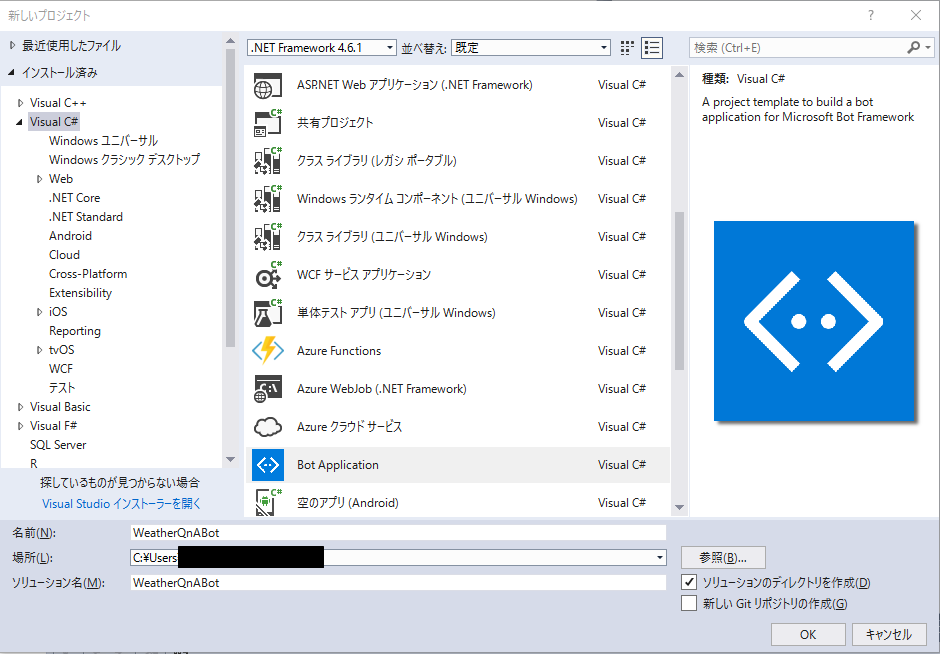This screenshot has height=654, width=940.
Task: Select the Bot Application template name
Action: pos(338,465)
